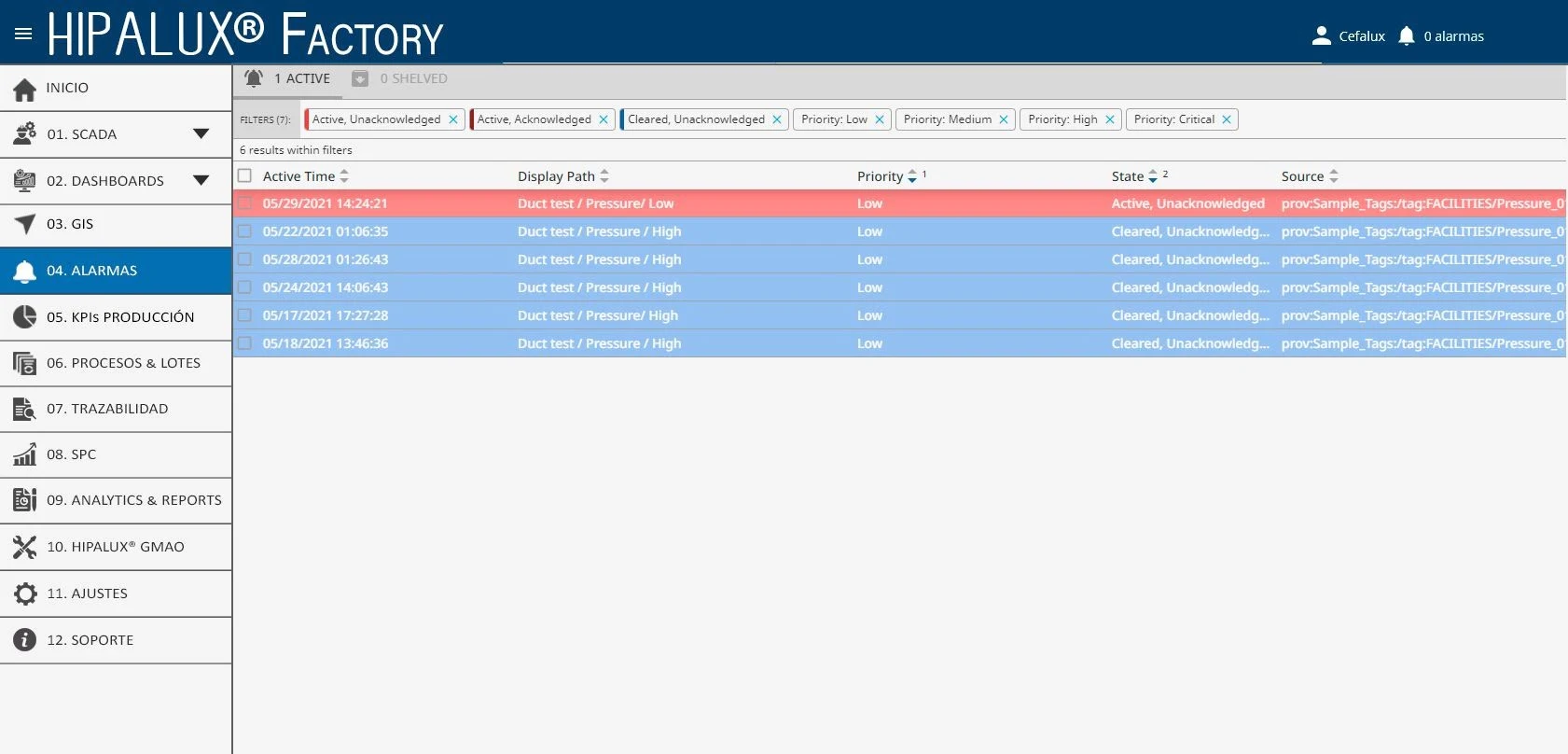The image size is (1568, 754).
Task: Expand the 02. DASHBOARDS submenu arrow
Action: (x=201, y=181)
